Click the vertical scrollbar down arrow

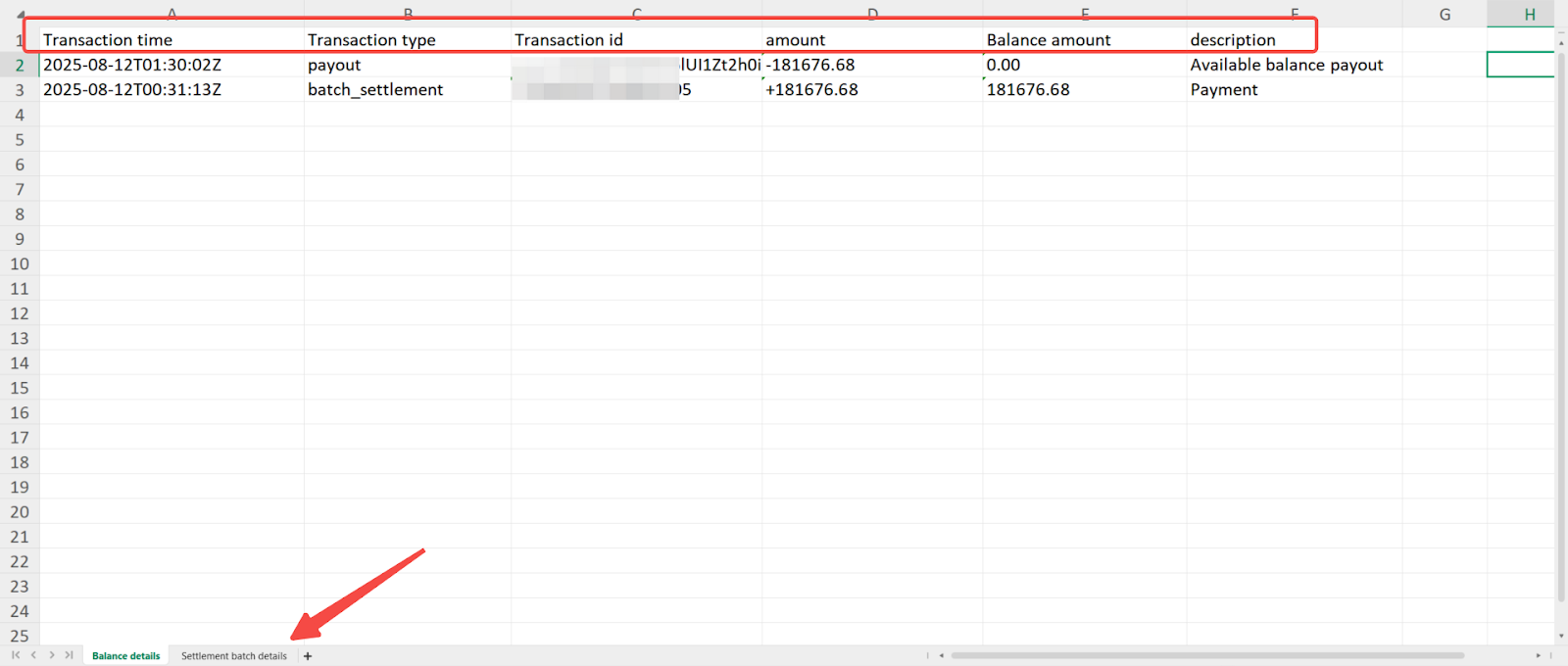(x=1561, y=636)
